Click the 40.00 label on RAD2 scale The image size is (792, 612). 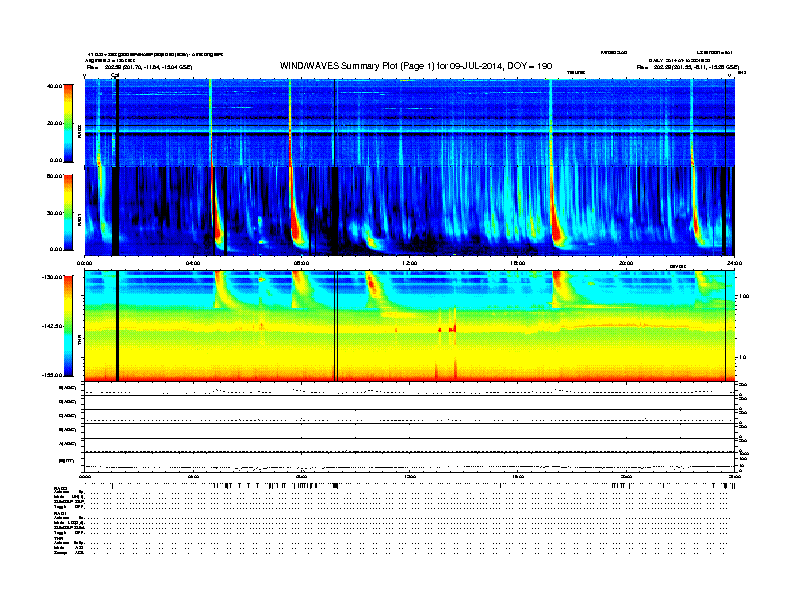pos(54,86)
